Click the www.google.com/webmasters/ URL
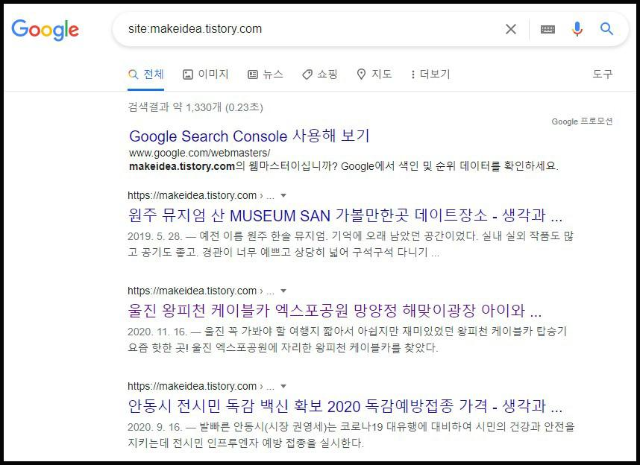The height and width of the screenshot is (465, 640). [x=199, y=153]
